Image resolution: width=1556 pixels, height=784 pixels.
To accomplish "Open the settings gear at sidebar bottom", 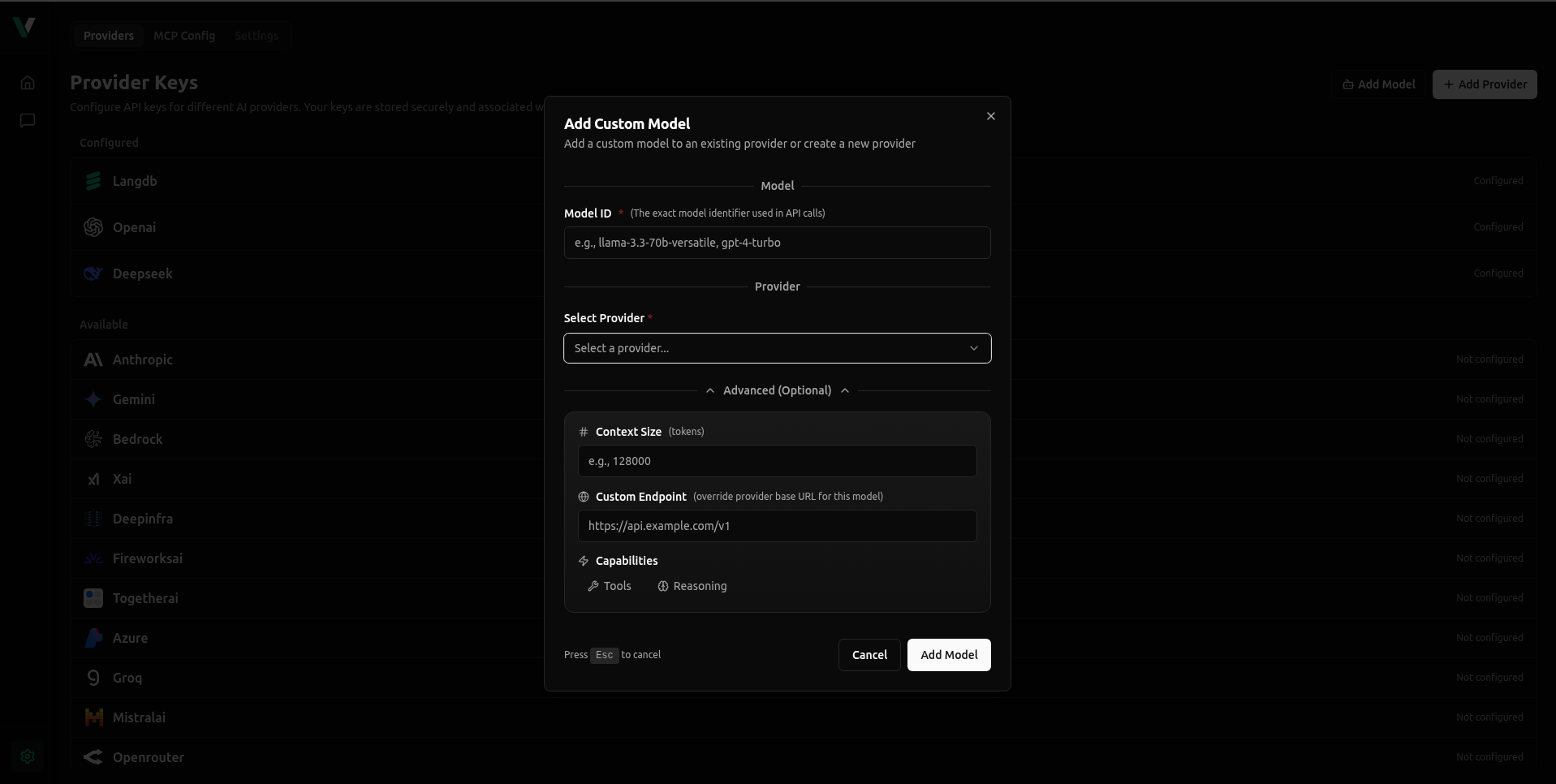I will (x=28, y=756).
